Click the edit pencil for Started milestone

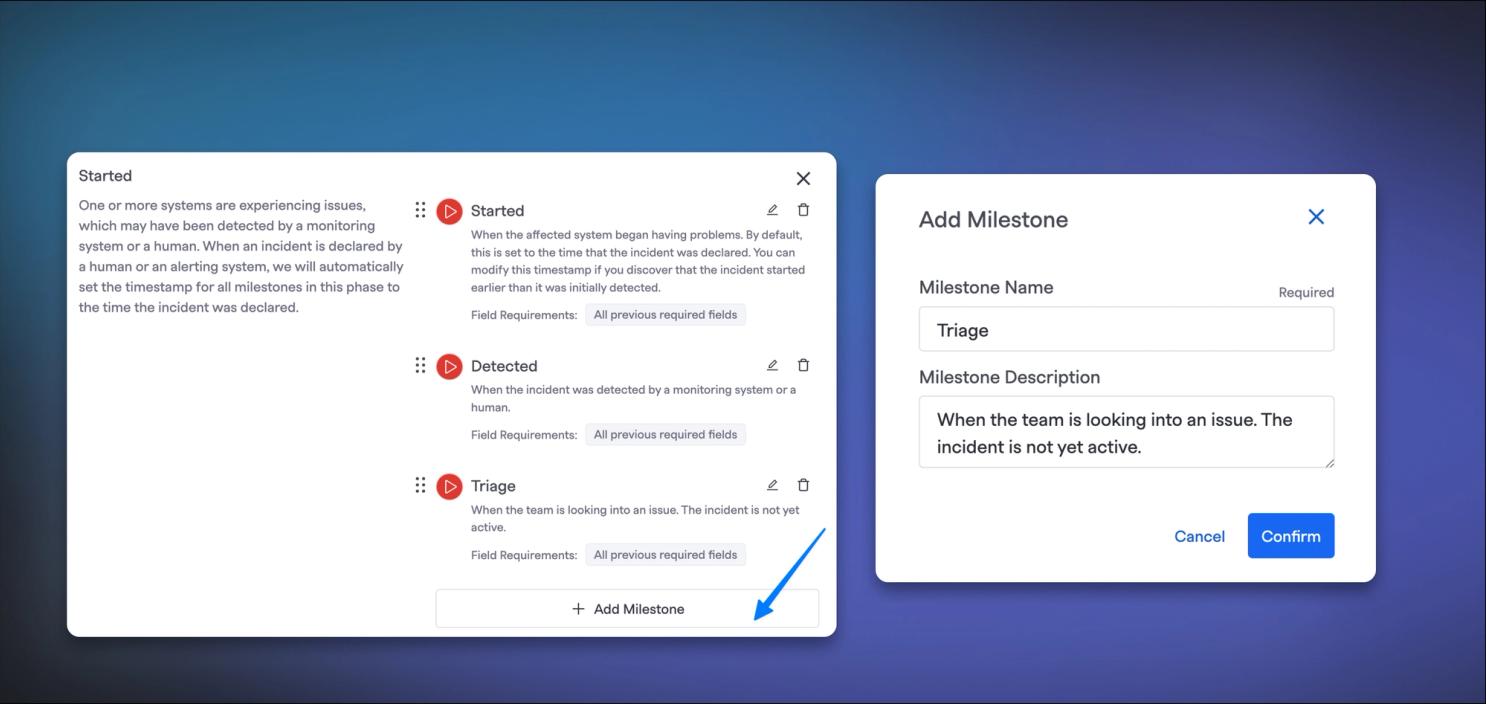coord(772,210)
